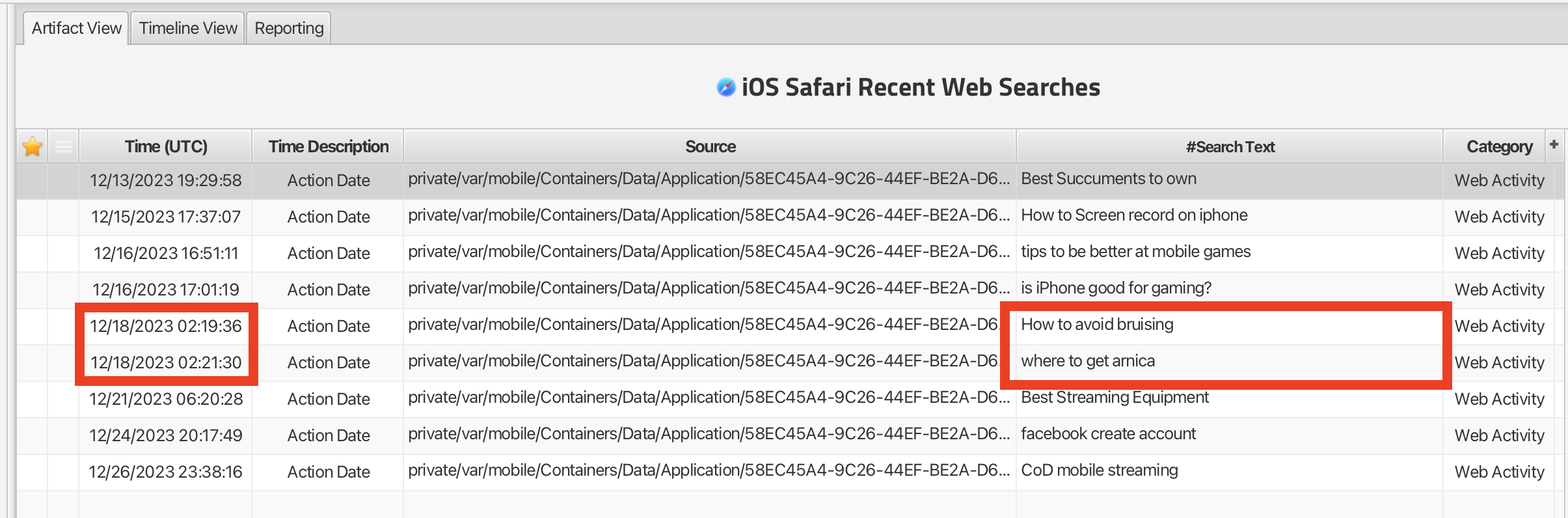Sort by the #Search Text column header
1568x518 pixels.
(x=1230, y=146)
